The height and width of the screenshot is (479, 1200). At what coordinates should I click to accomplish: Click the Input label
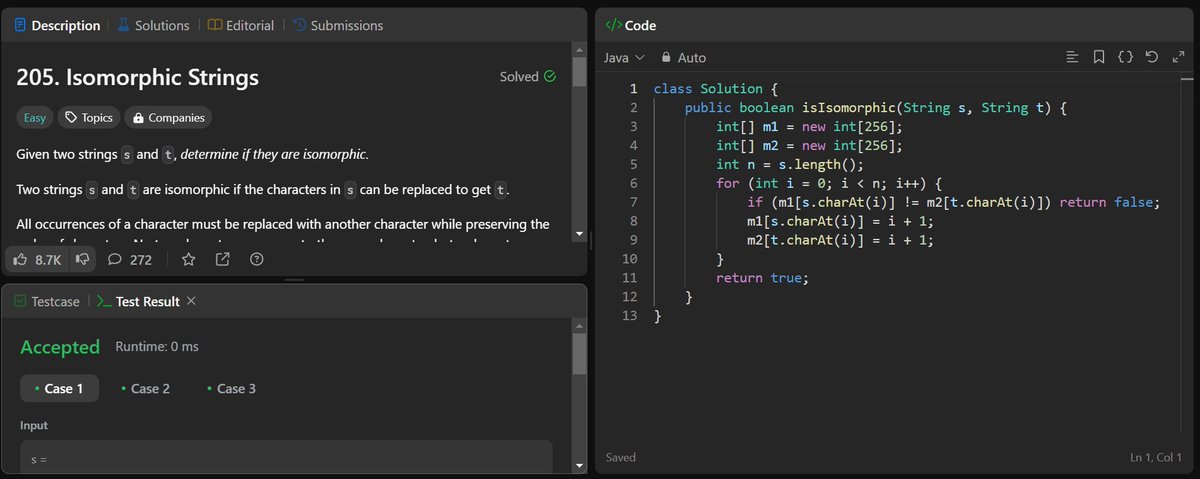pos(34,425)
